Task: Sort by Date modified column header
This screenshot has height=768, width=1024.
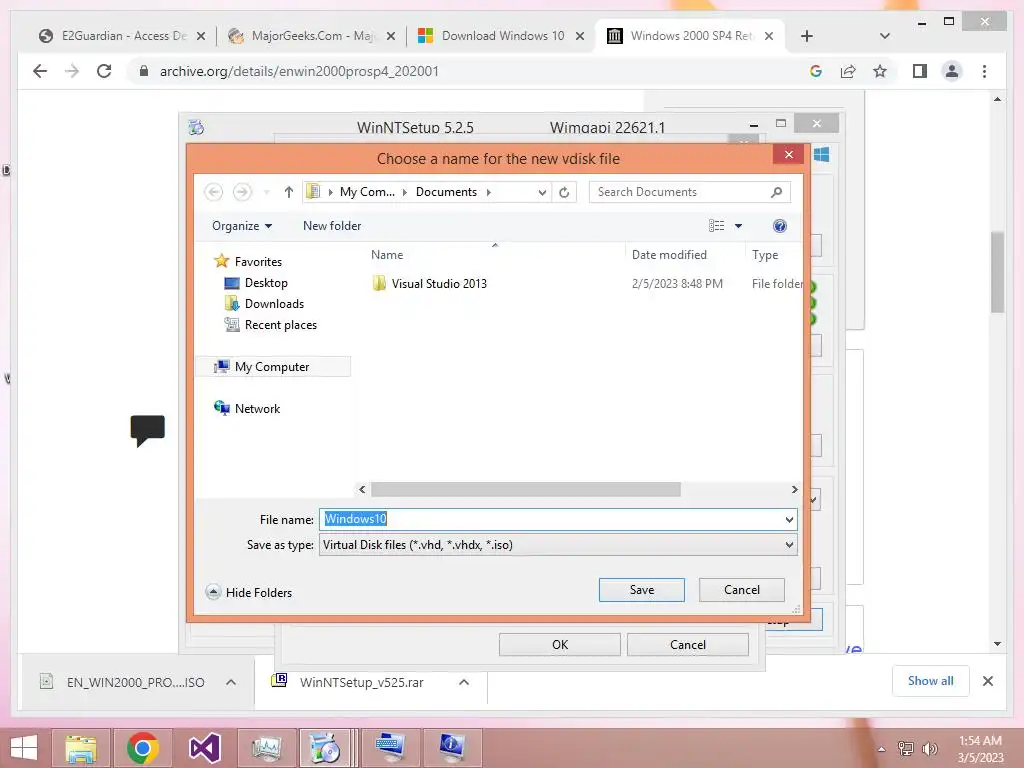Action: point(669,255)
